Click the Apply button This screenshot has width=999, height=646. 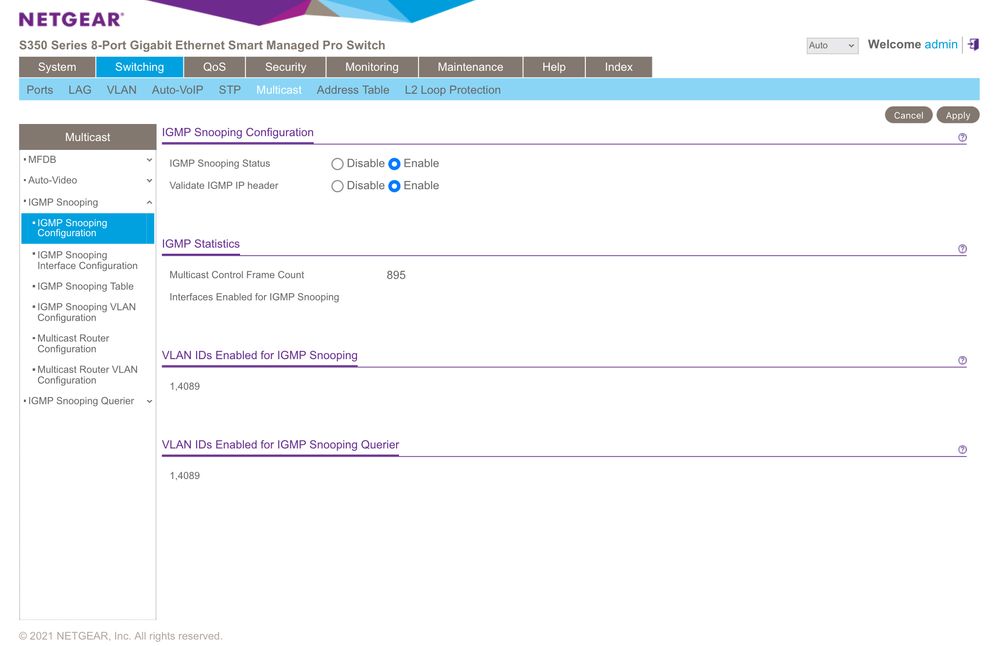pyautogui.click(x=957, y=115)
